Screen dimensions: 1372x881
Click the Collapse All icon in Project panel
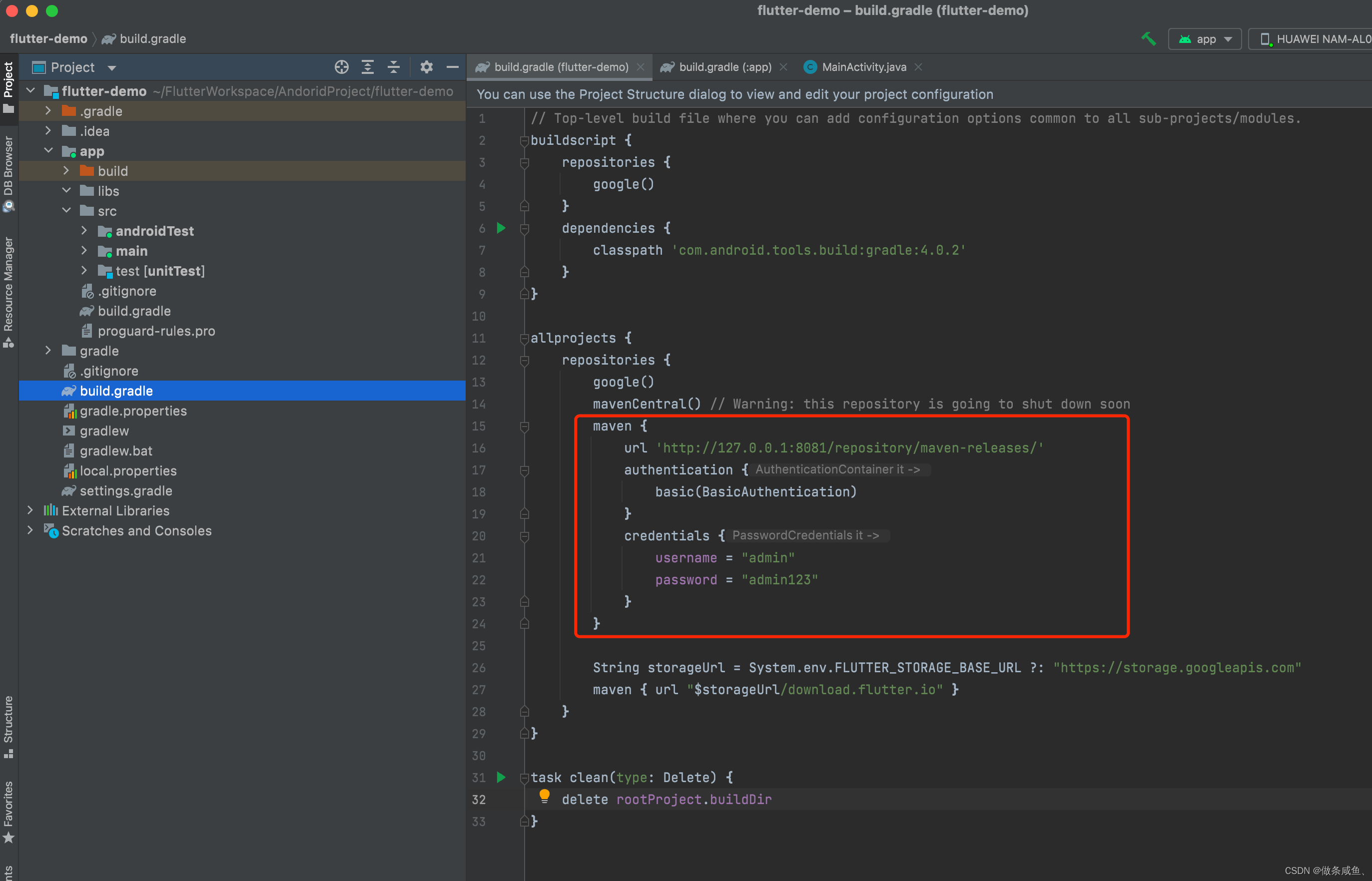pos(394,67)
